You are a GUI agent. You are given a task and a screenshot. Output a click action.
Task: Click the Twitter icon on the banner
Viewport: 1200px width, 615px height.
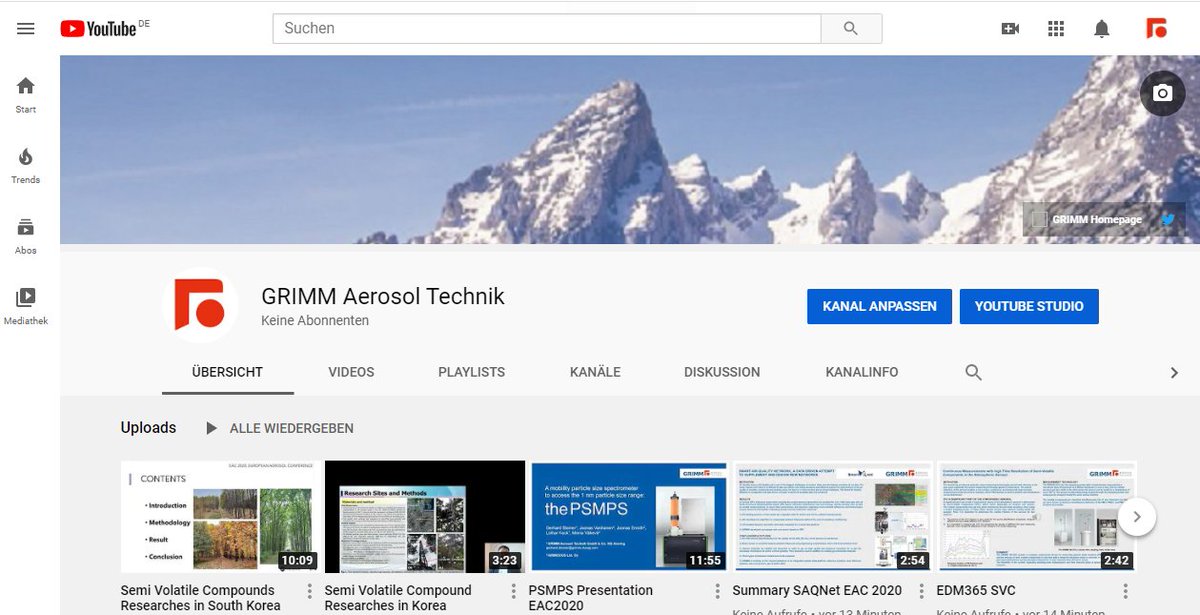1167,219
